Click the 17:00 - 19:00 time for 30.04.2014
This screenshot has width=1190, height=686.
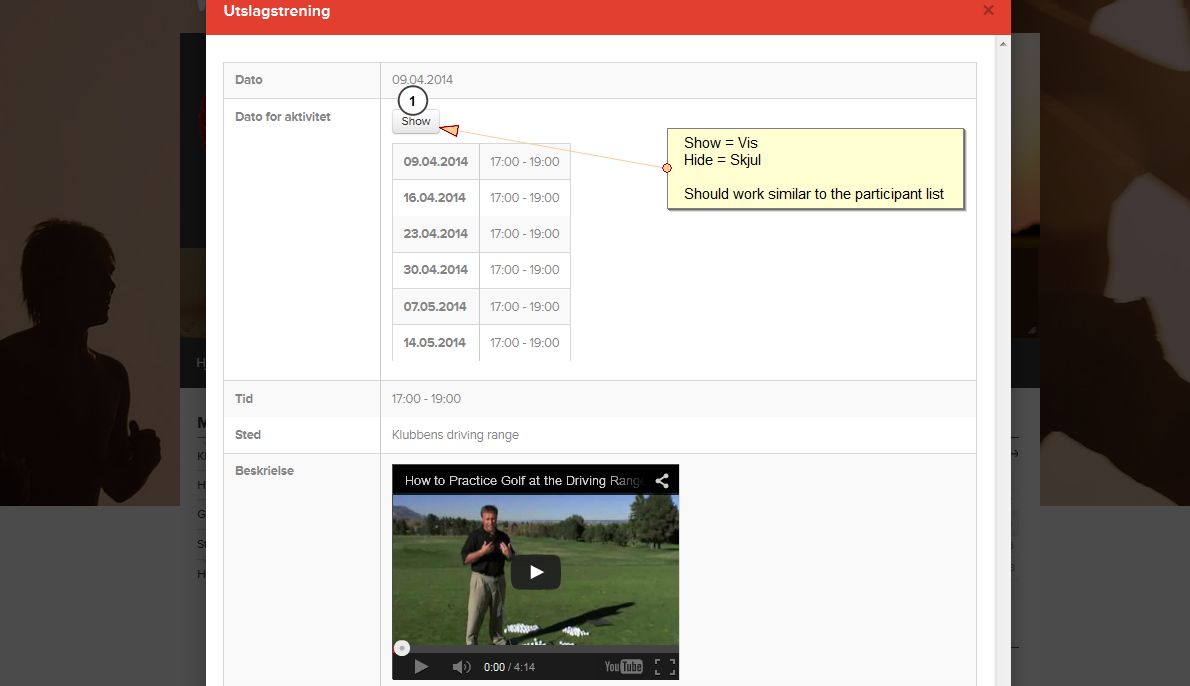point(524,270)
